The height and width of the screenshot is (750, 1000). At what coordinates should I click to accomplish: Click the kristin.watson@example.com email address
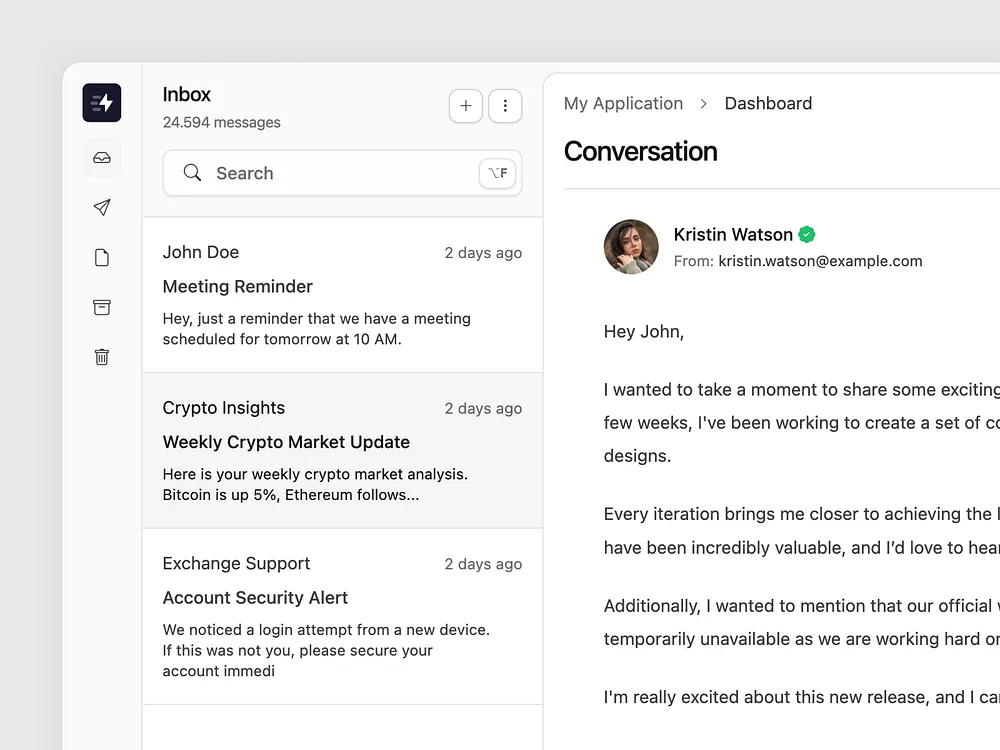pos(820,261)
